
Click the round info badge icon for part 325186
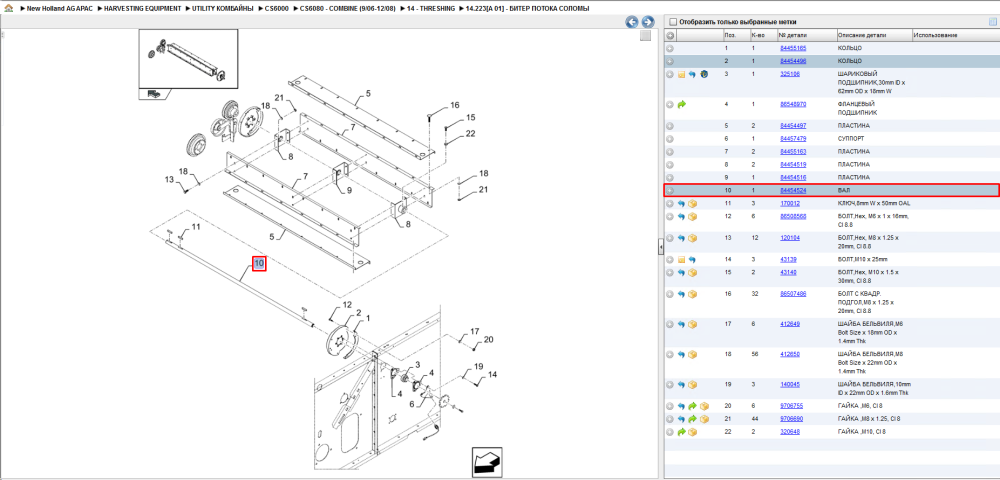(x=703, y=75)
